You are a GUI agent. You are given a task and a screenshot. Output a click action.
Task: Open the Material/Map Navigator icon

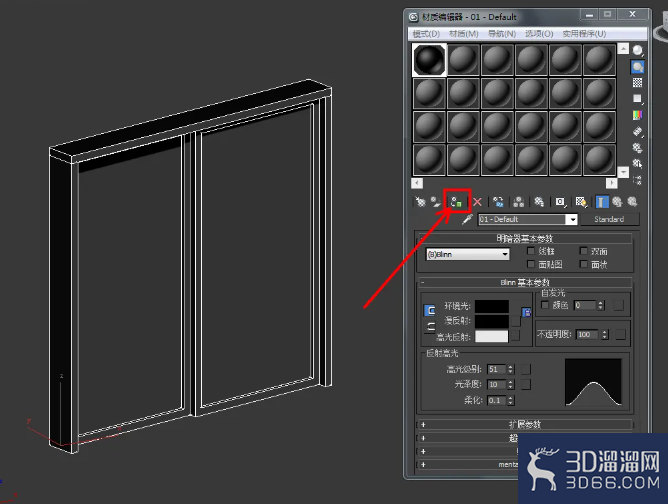tap(637, 180)
